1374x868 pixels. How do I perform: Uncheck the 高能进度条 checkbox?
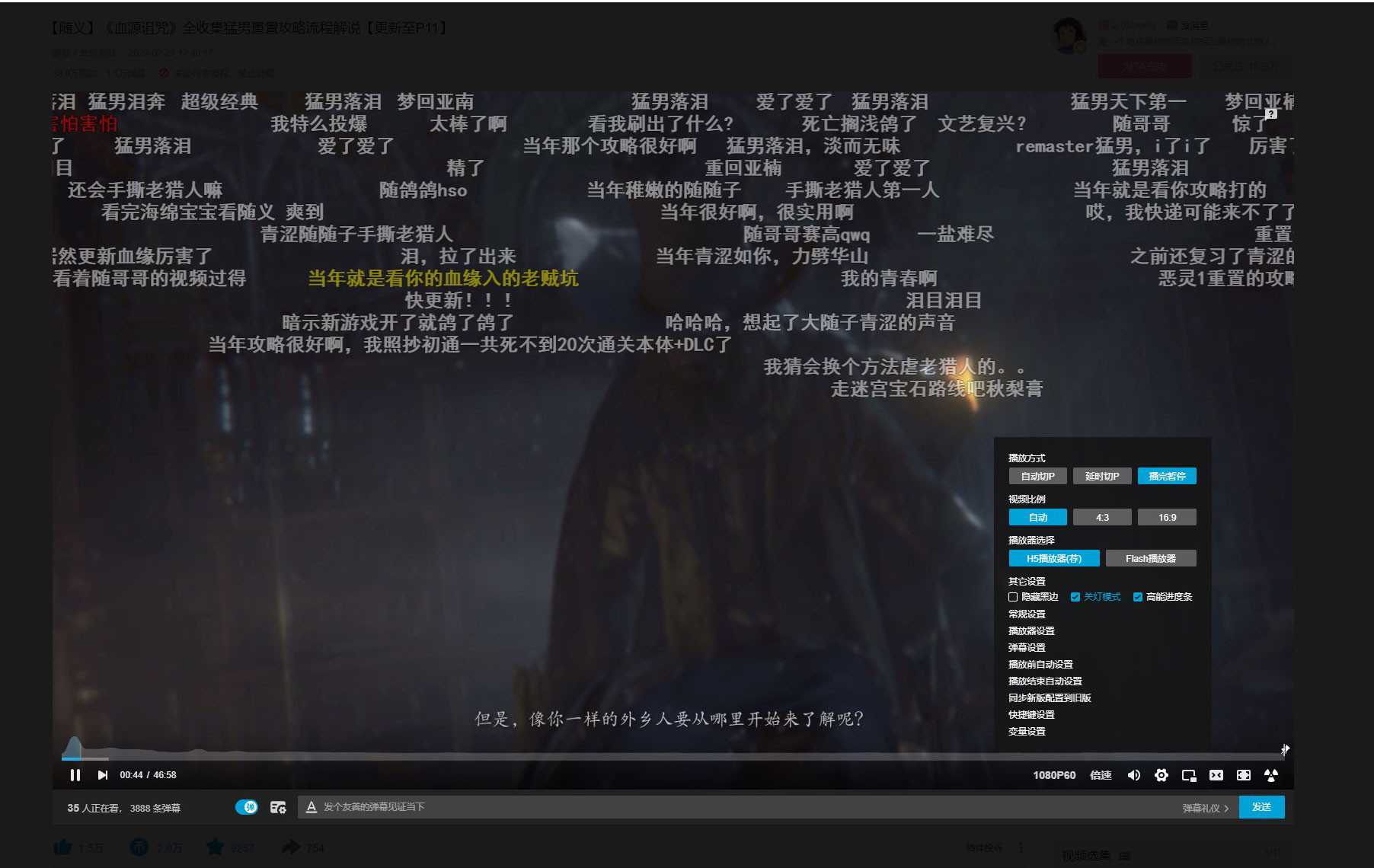pos(1138,597)
